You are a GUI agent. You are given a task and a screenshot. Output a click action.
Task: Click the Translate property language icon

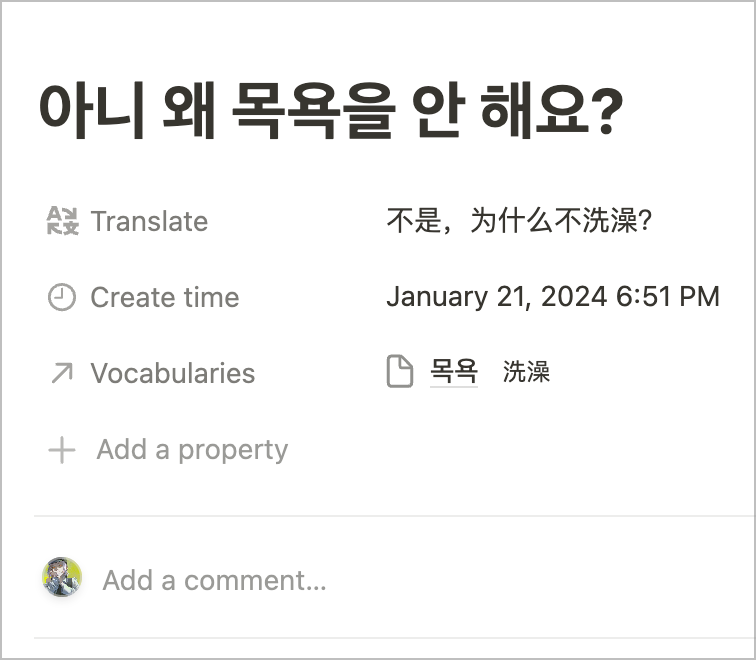click(x=62, y=221)
